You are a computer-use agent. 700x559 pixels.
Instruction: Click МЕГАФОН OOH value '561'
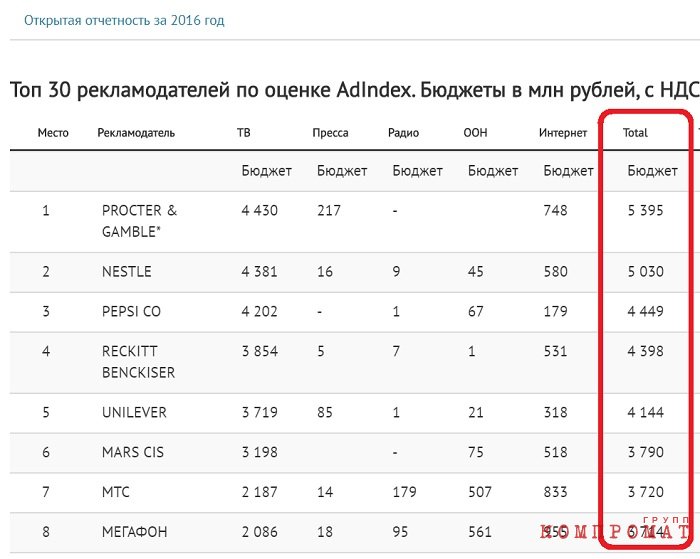[x=480, y=532]
